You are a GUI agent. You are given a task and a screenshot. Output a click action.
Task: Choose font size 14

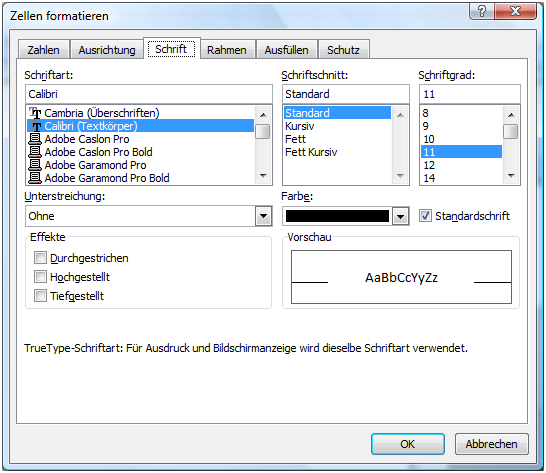pyautogui.click(x=461, y=178)
